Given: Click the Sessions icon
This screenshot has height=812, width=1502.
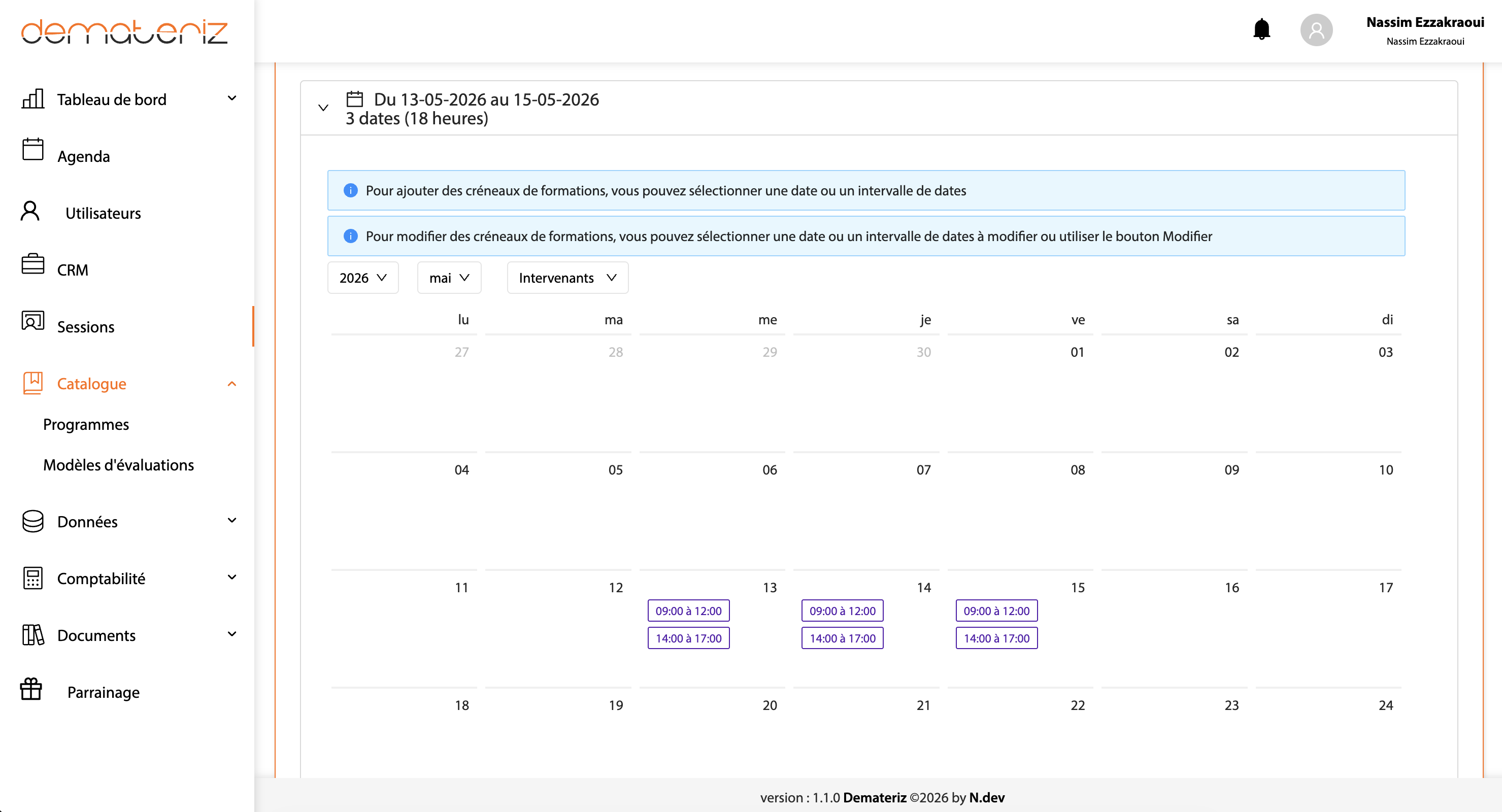Looking at the screenshot, I should coord(32,321).
